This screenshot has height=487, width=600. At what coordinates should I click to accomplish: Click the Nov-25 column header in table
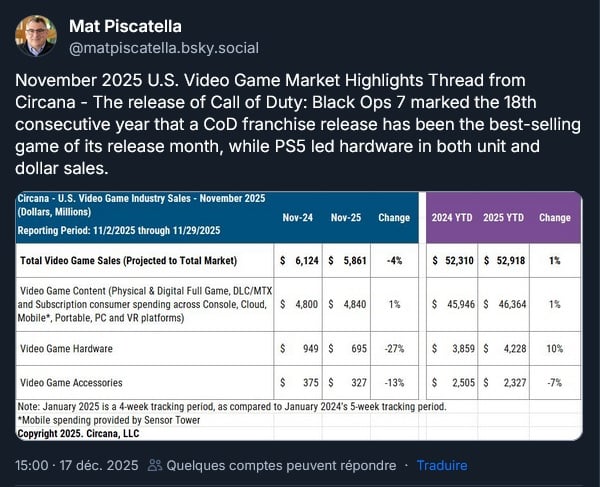[x=349, y=216]
